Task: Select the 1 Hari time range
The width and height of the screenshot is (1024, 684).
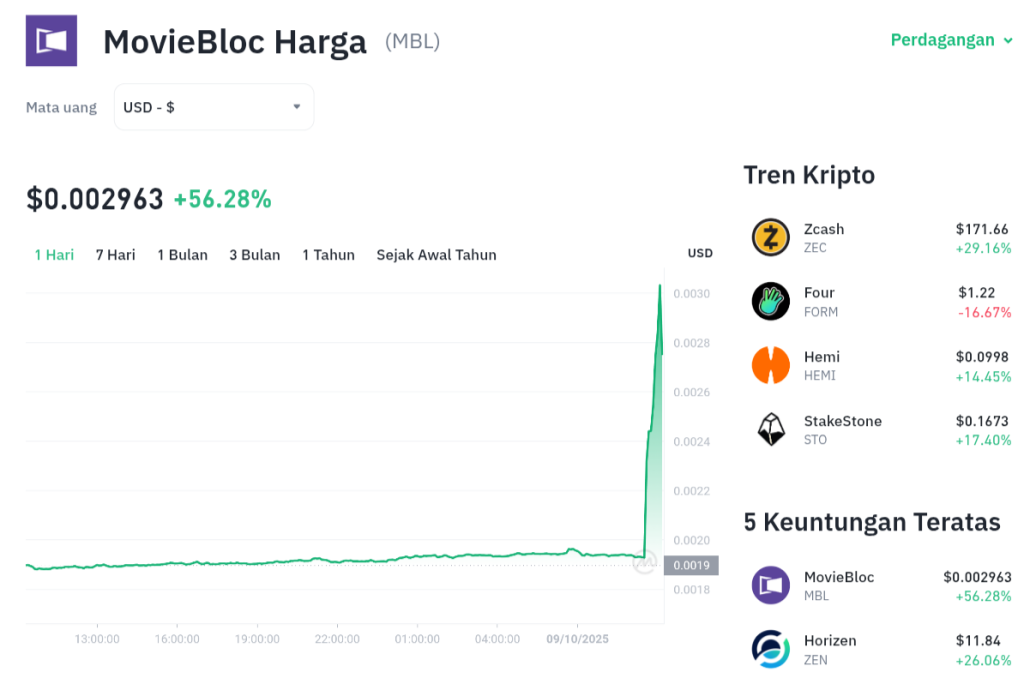Action: click(x=54, y=255)
